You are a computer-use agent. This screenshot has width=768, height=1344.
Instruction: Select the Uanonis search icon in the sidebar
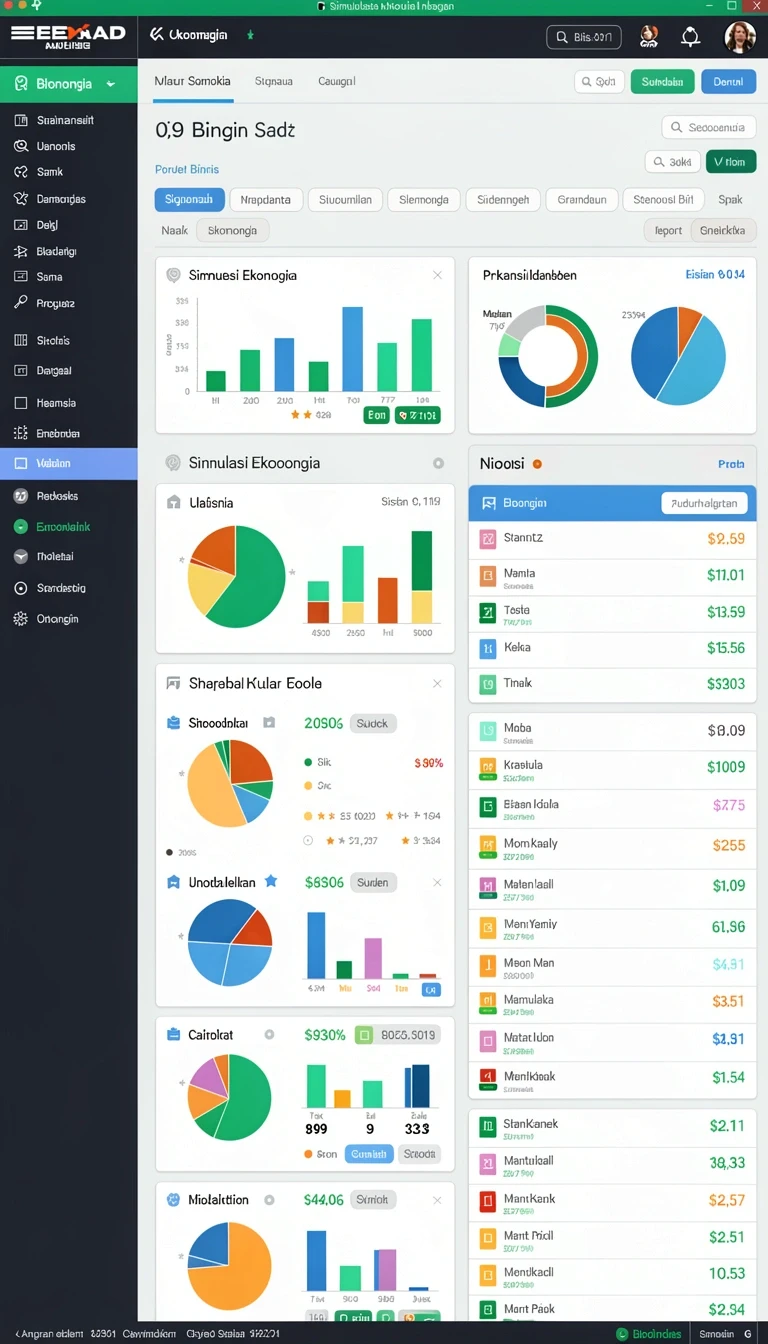(20, 146)
